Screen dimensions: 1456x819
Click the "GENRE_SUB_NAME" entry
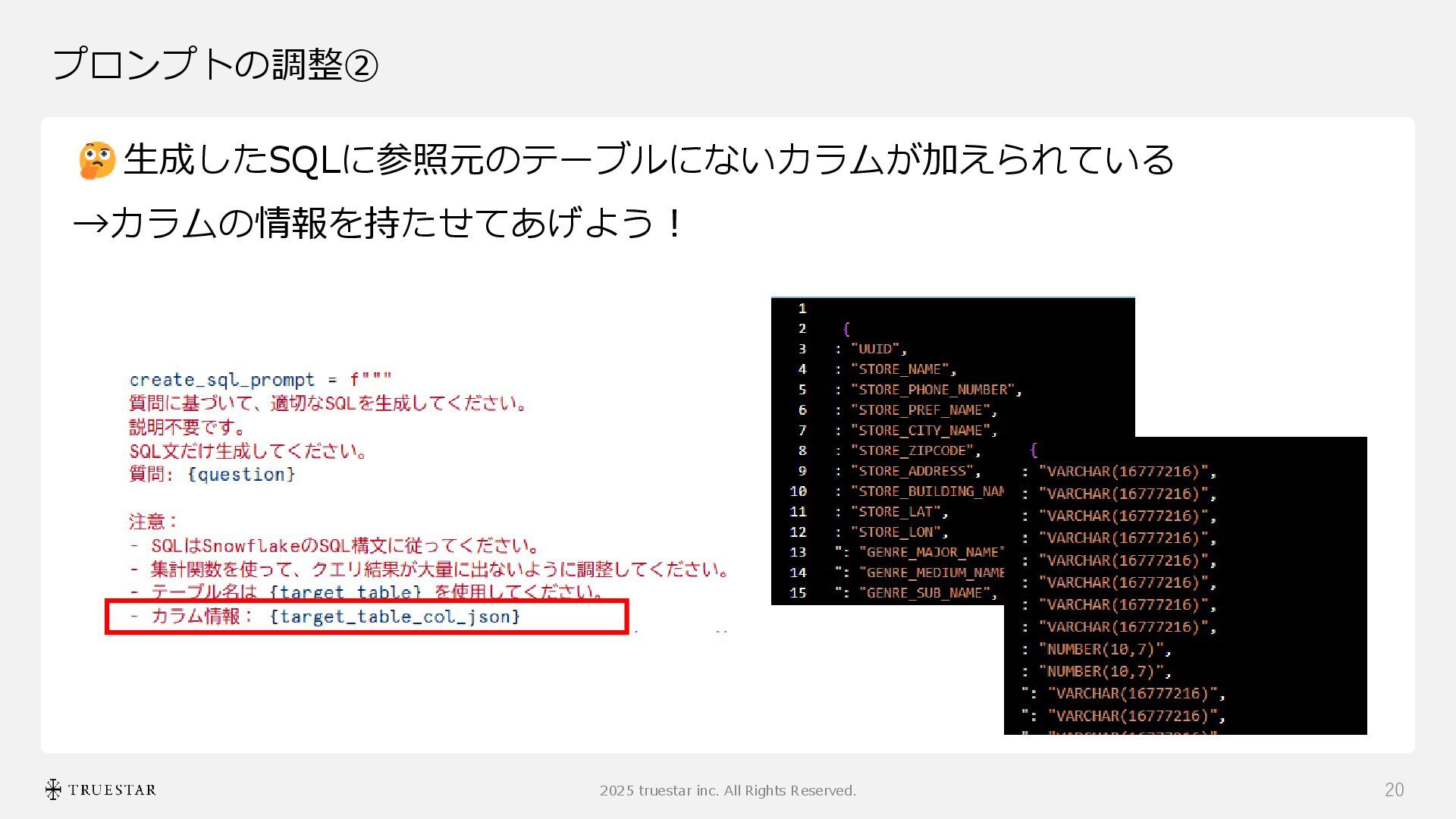929,593
